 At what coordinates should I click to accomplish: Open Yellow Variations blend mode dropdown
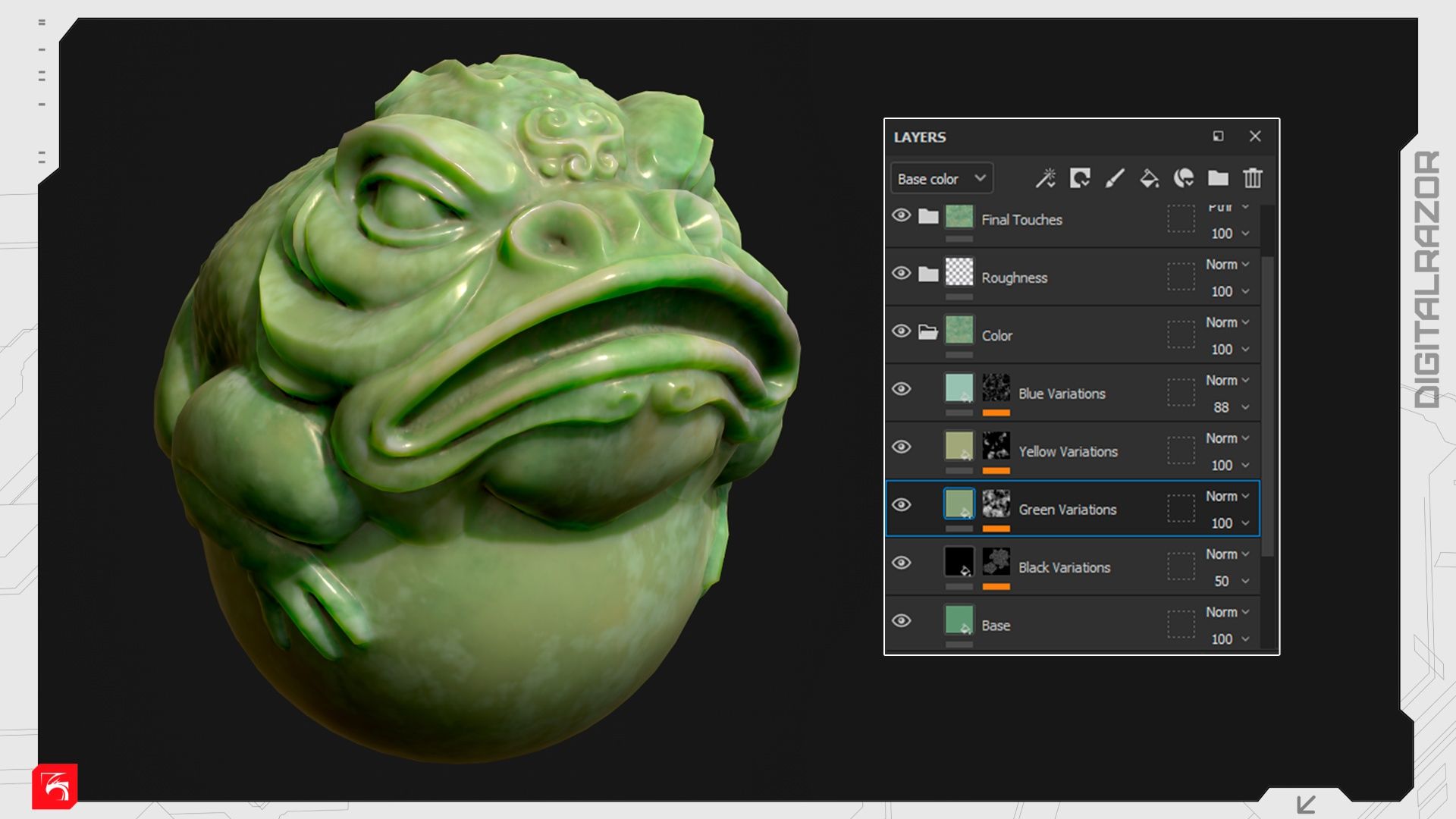1227,438
